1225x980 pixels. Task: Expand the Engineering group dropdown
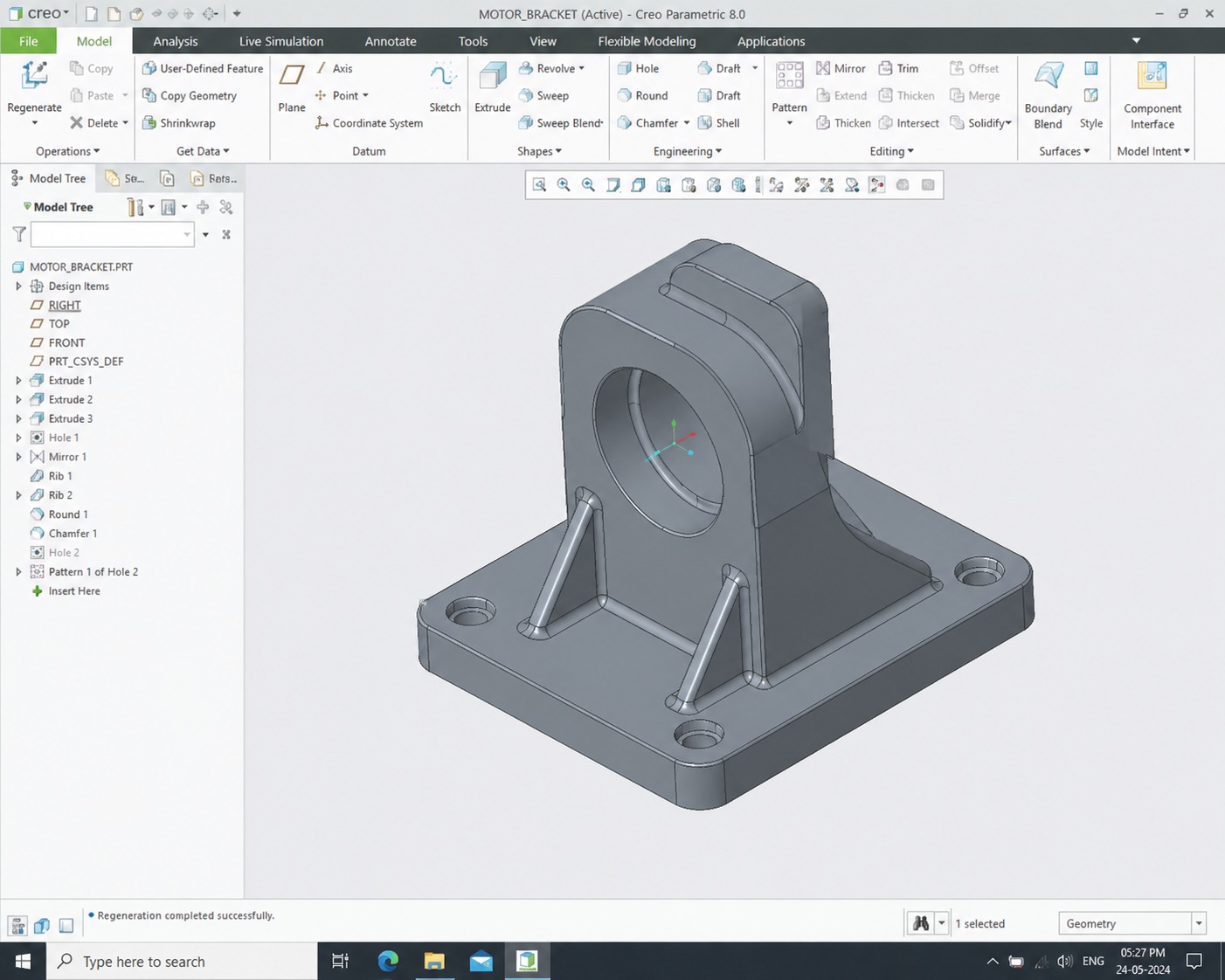coord(688,151)
